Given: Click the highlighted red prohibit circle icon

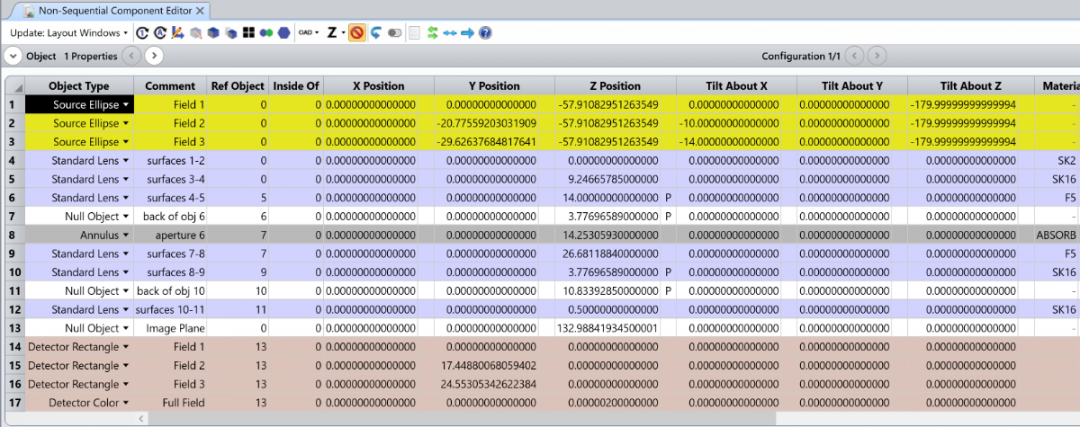Looking at the screenshot, I should click(357, 32).
